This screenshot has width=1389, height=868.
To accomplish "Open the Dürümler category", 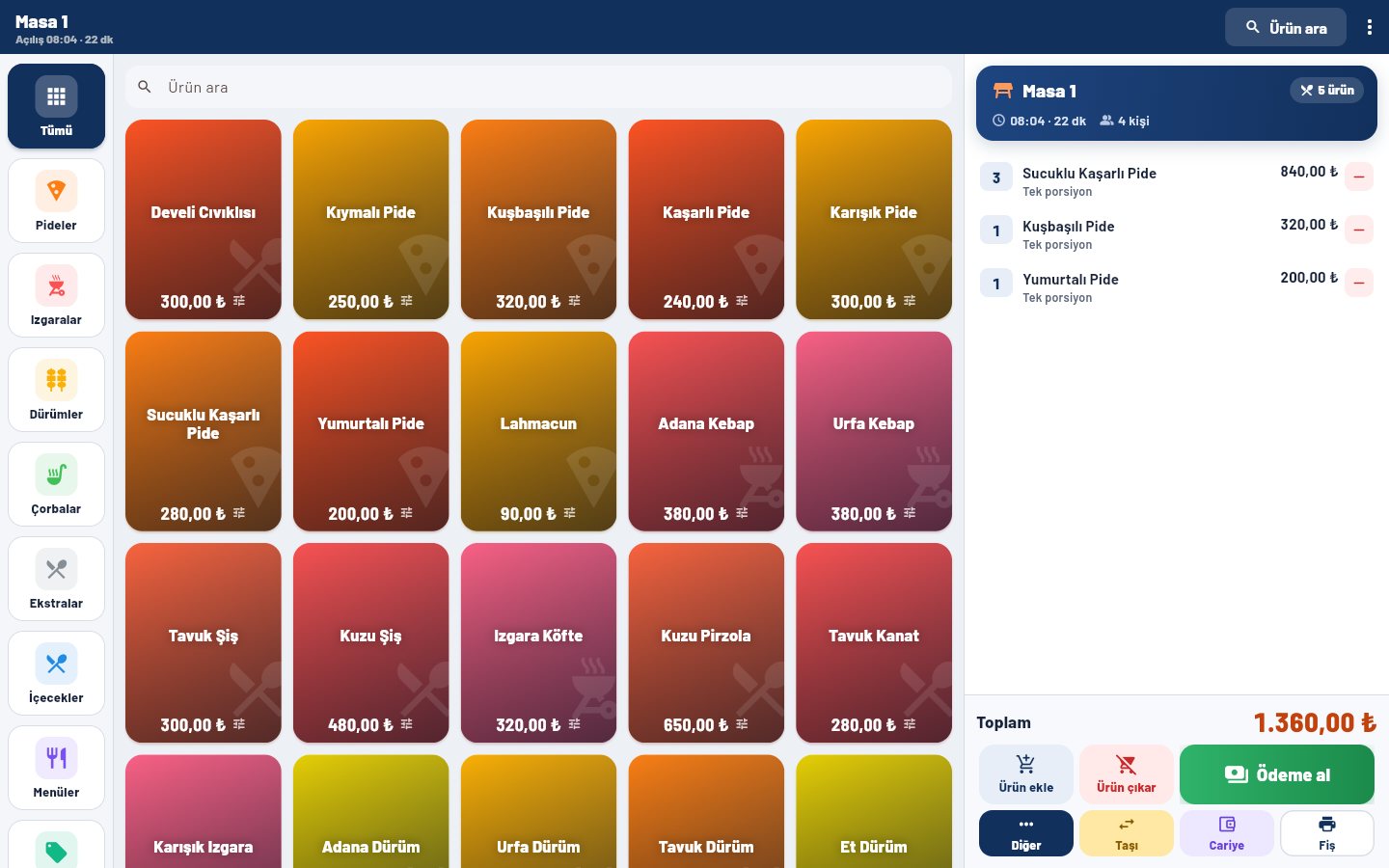I will point(56,390).
